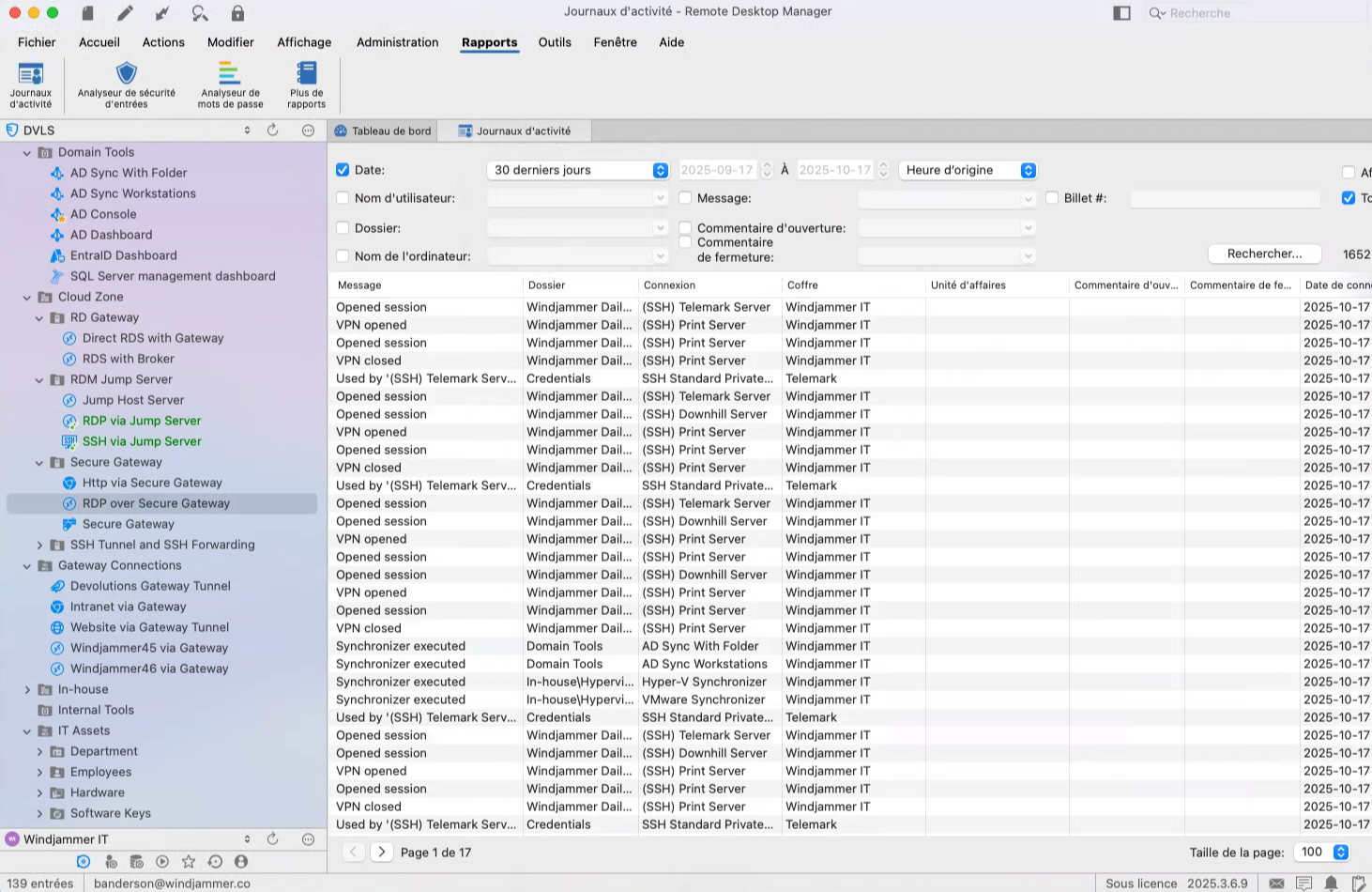Click the notification bell in status bar
The width and height of the screenshot is (1372, 892).
pyautogui.click(x=1331, y=883)
